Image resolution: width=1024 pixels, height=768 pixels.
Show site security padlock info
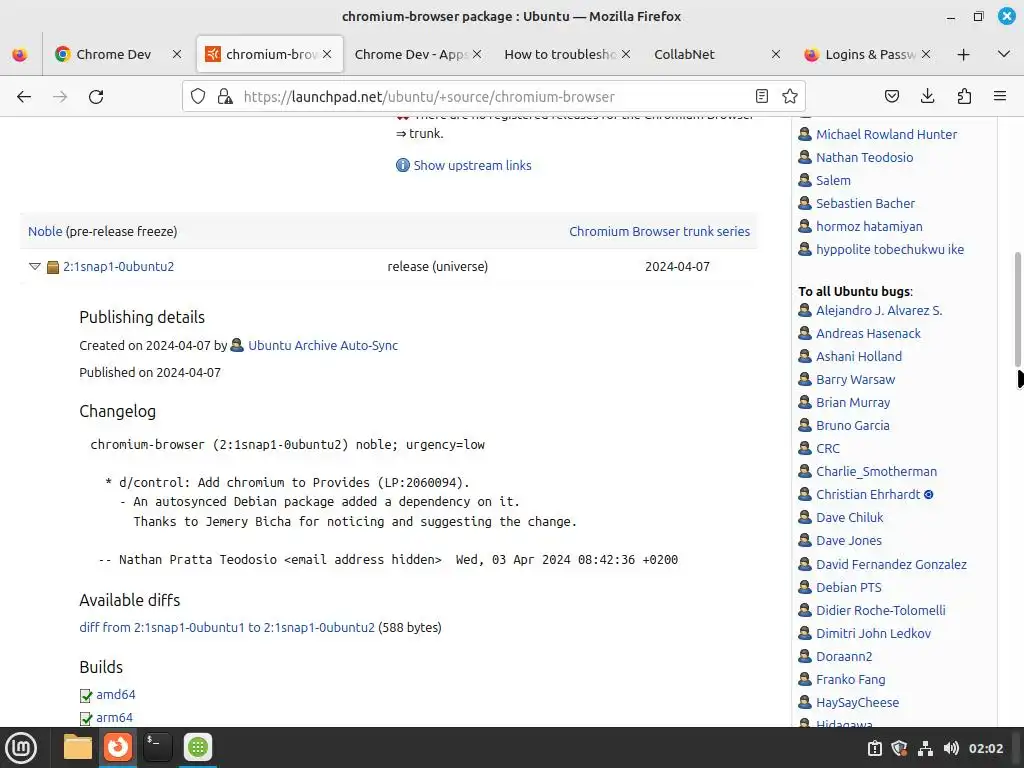pos(225,97)
